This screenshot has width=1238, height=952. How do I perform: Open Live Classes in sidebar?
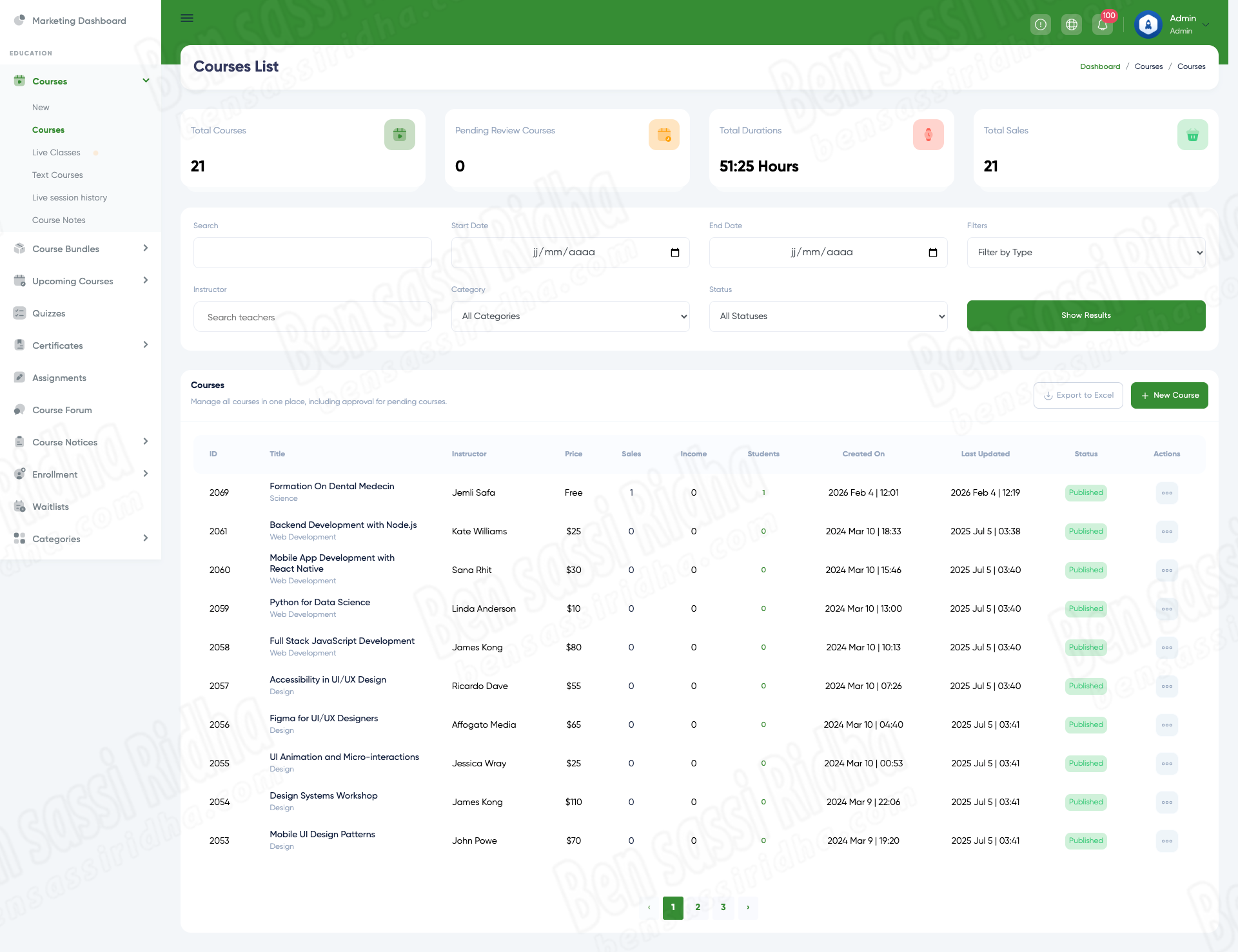56,153
